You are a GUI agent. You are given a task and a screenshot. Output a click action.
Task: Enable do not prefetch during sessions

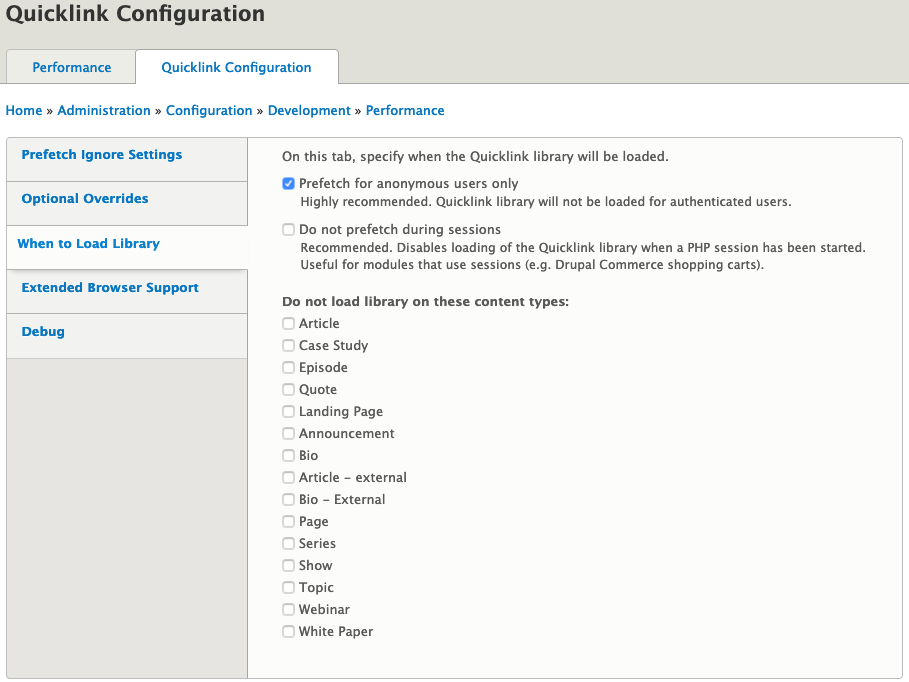coord(288,229)
